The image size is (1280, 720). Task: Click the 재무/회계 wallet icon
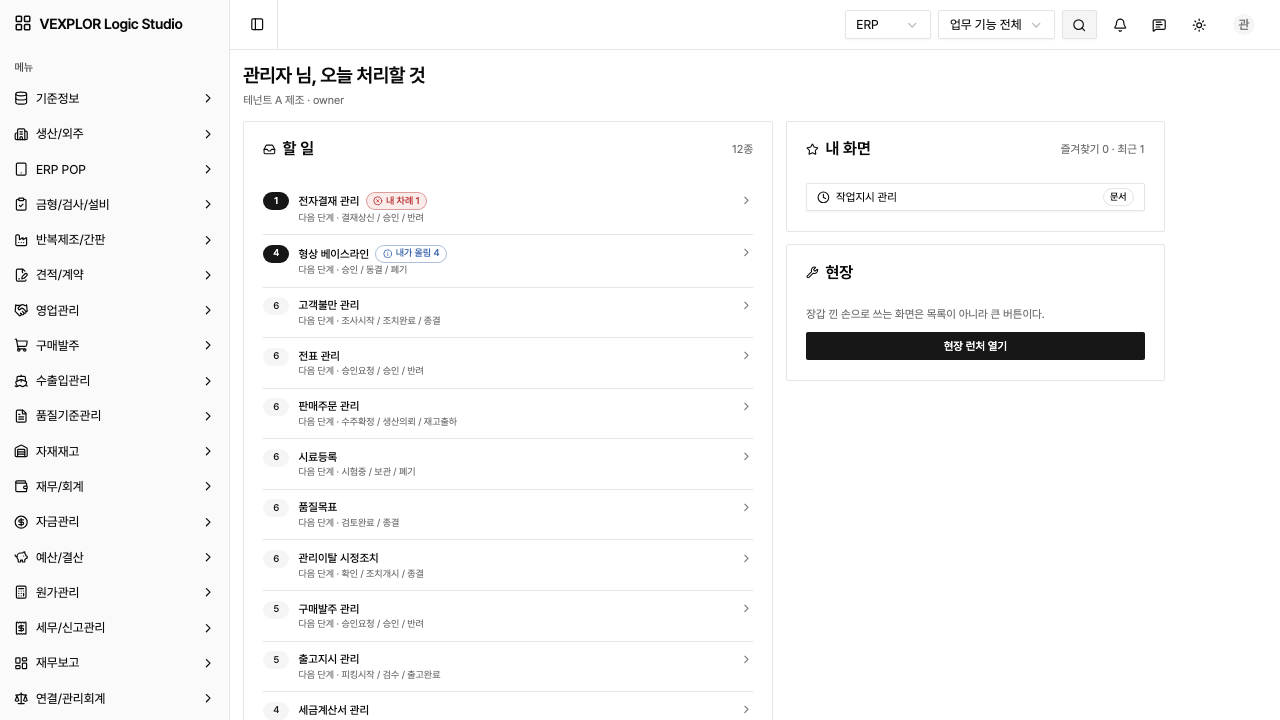(x=21, y=486)
